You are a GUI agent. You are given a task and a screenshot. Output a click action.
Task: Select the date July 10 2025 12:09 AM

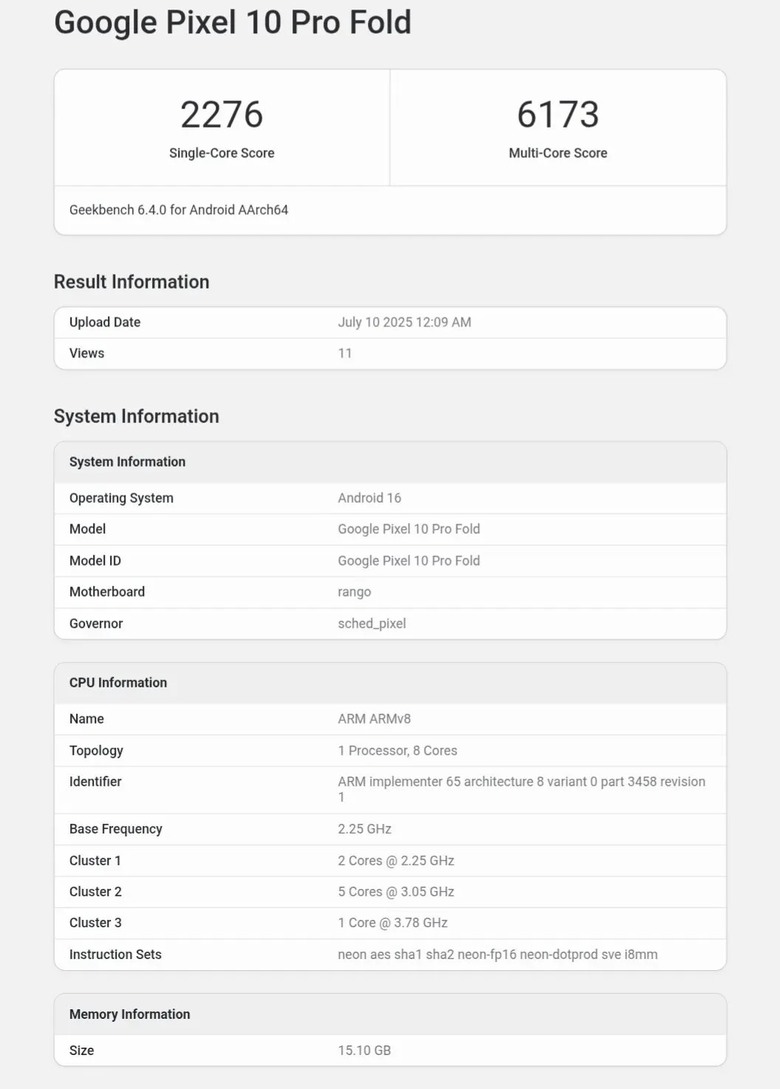[404, 322]
